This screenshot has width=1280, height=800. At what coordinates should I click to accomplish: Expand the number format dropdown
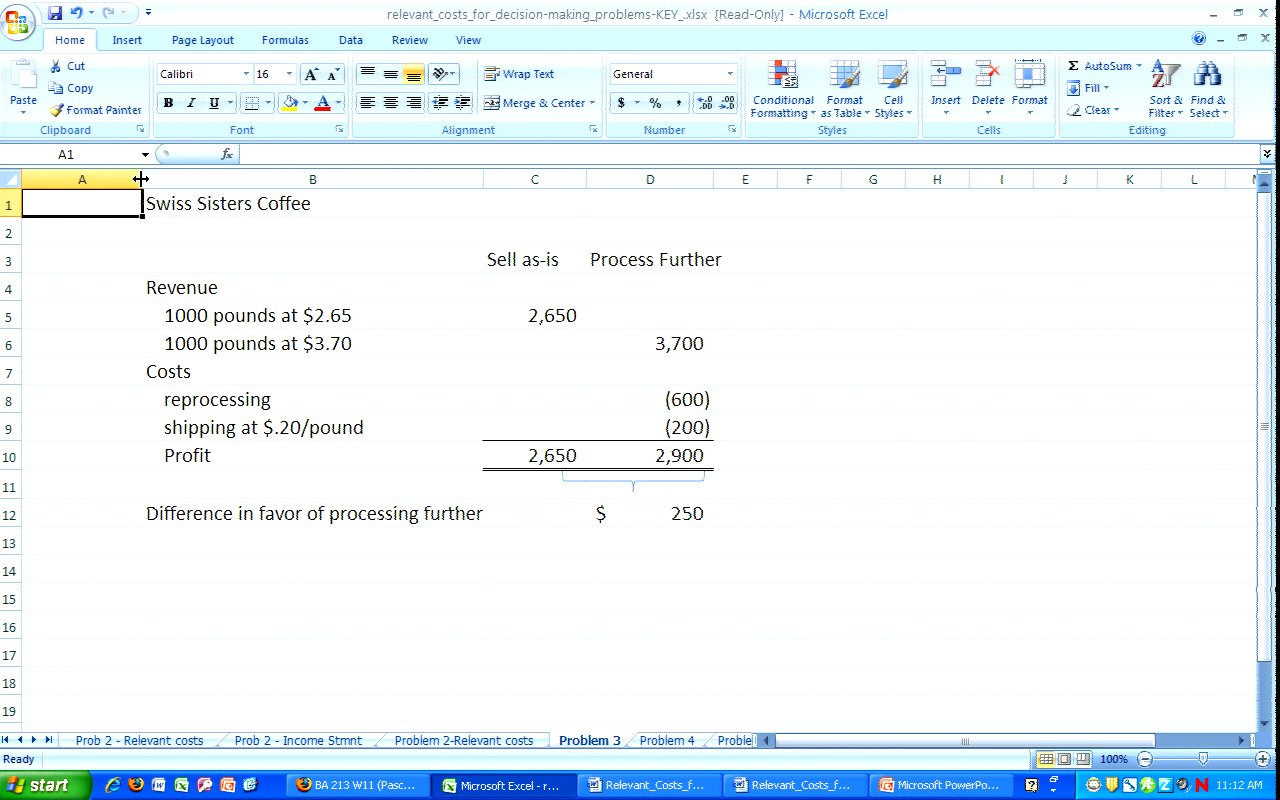pos(729,74)
